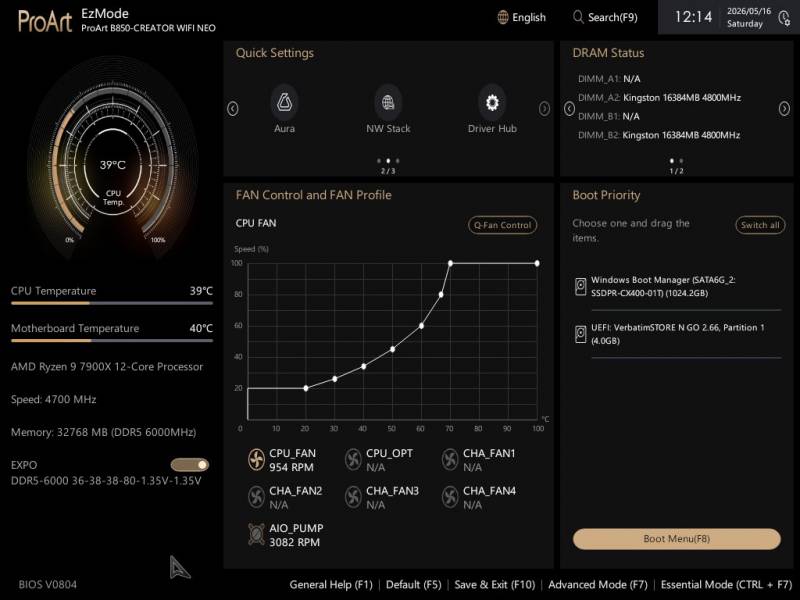
Task: Click the Windows Boot Manager drive icon
Action: click(581, 287)
